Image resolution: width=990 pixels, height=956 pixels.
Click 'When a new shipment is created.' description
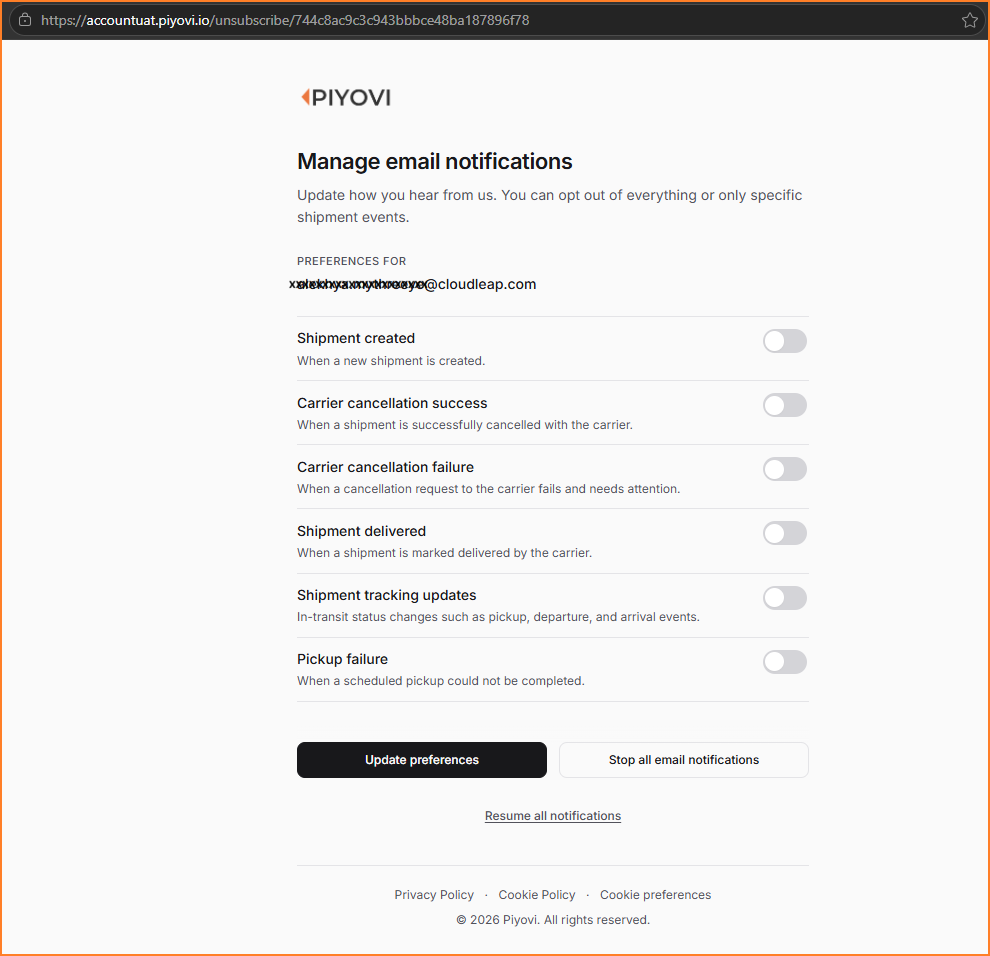point(391,361)
